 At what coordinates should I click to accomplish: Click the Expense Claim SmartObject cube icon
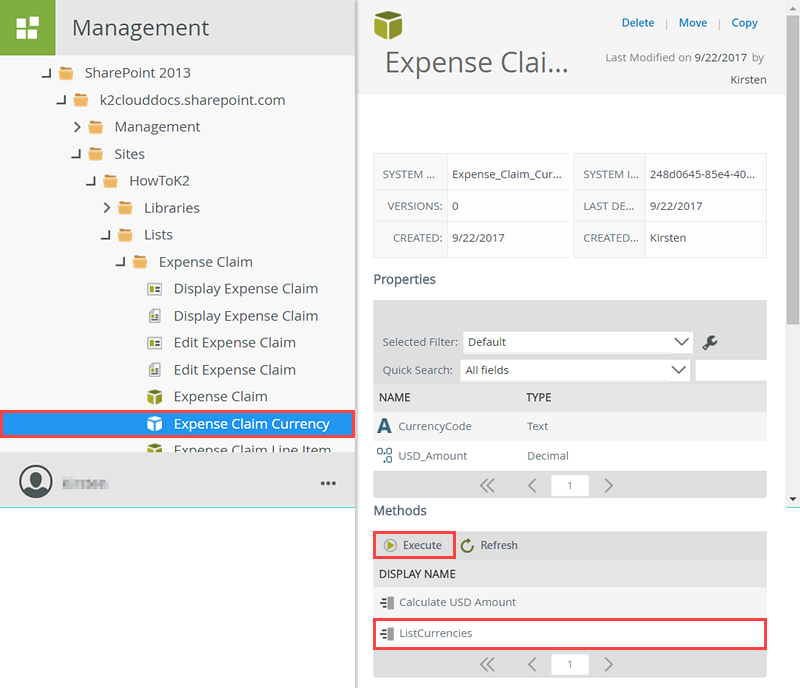155,397
